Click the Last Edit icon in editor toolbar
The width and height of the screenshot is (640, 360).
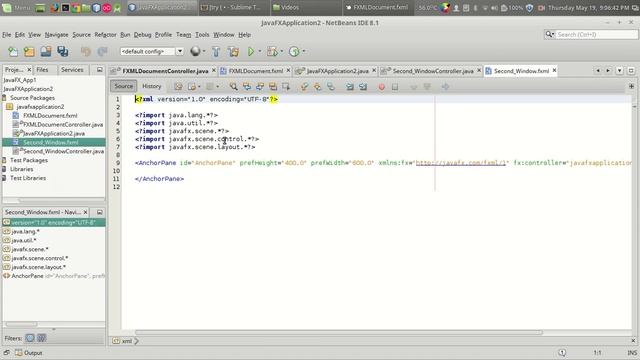[178, 87]
